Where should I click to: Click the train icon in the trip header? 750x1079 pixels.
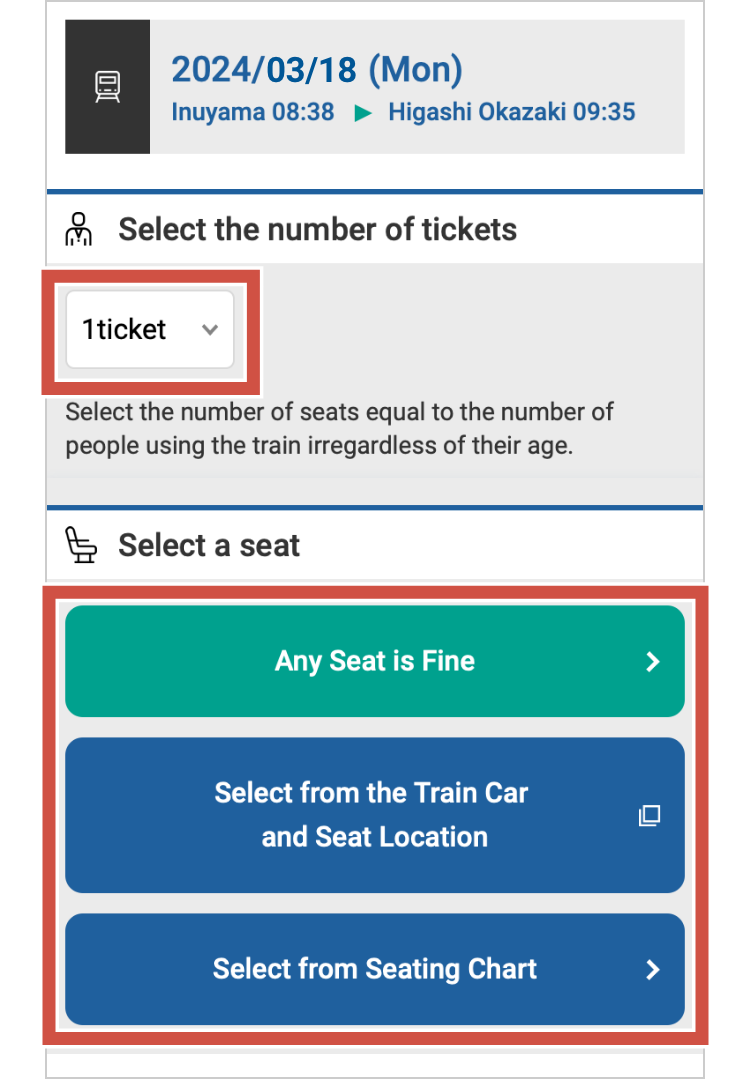pos(107,87)
